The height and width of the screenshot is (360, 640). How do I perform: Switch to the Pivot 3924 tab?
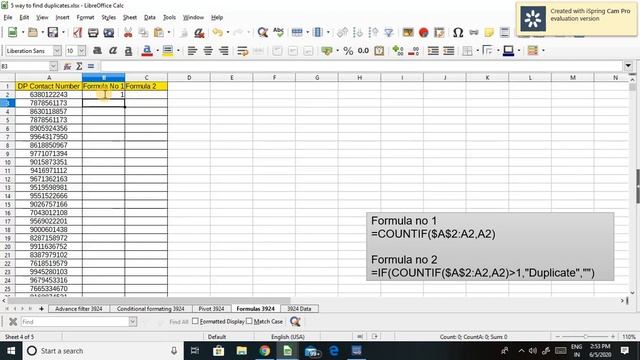click(211, 309)
